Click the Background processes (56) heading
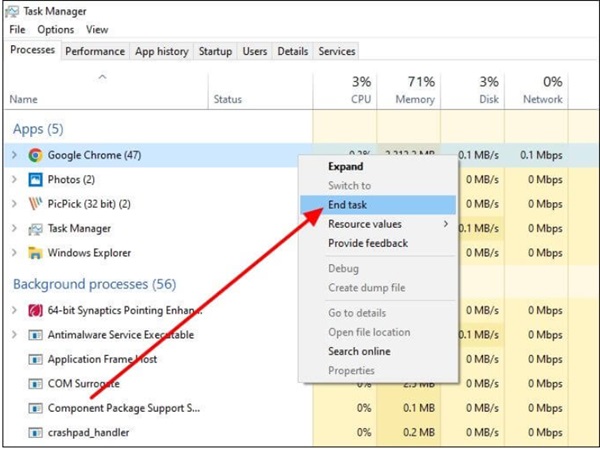Image resolution: width=600 pixels, height=449 pixels. [x=95, y=284]
